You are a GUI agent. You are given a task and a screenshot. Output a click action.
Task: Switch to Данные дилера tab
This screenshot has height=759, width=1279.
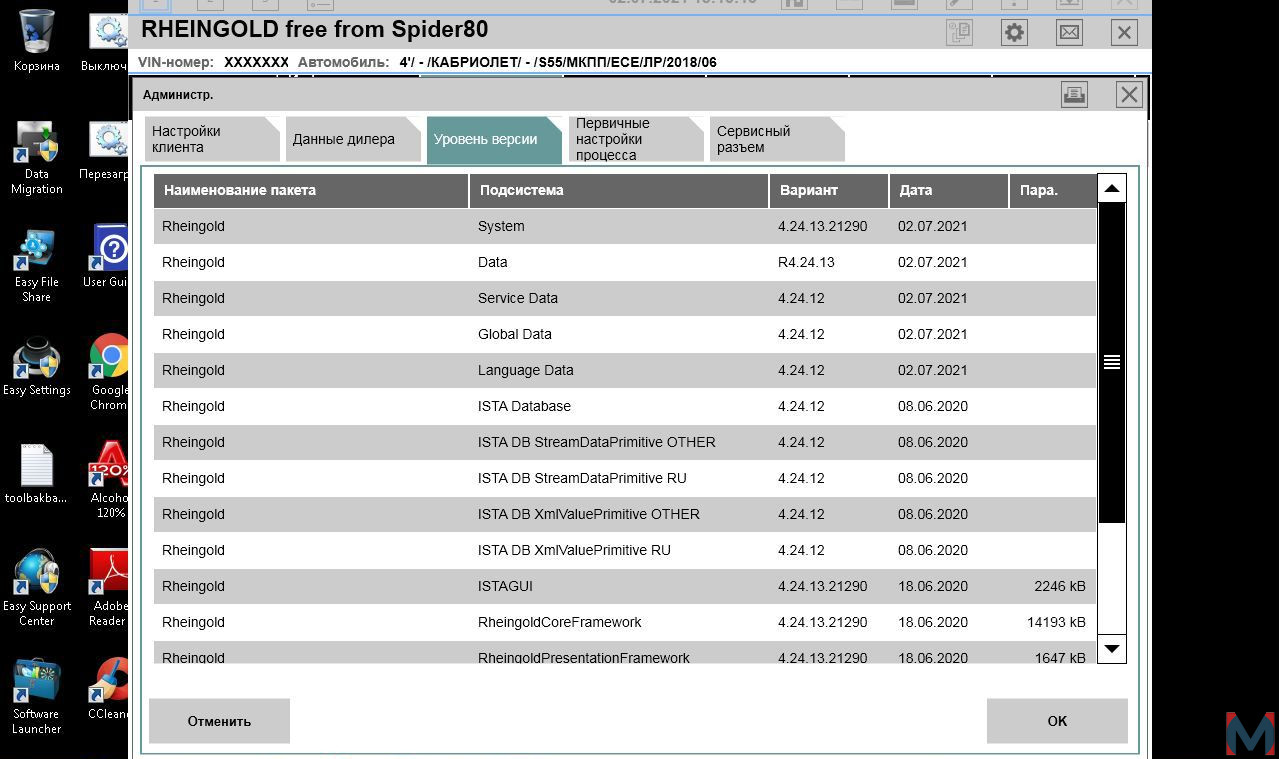pos(352,139)
